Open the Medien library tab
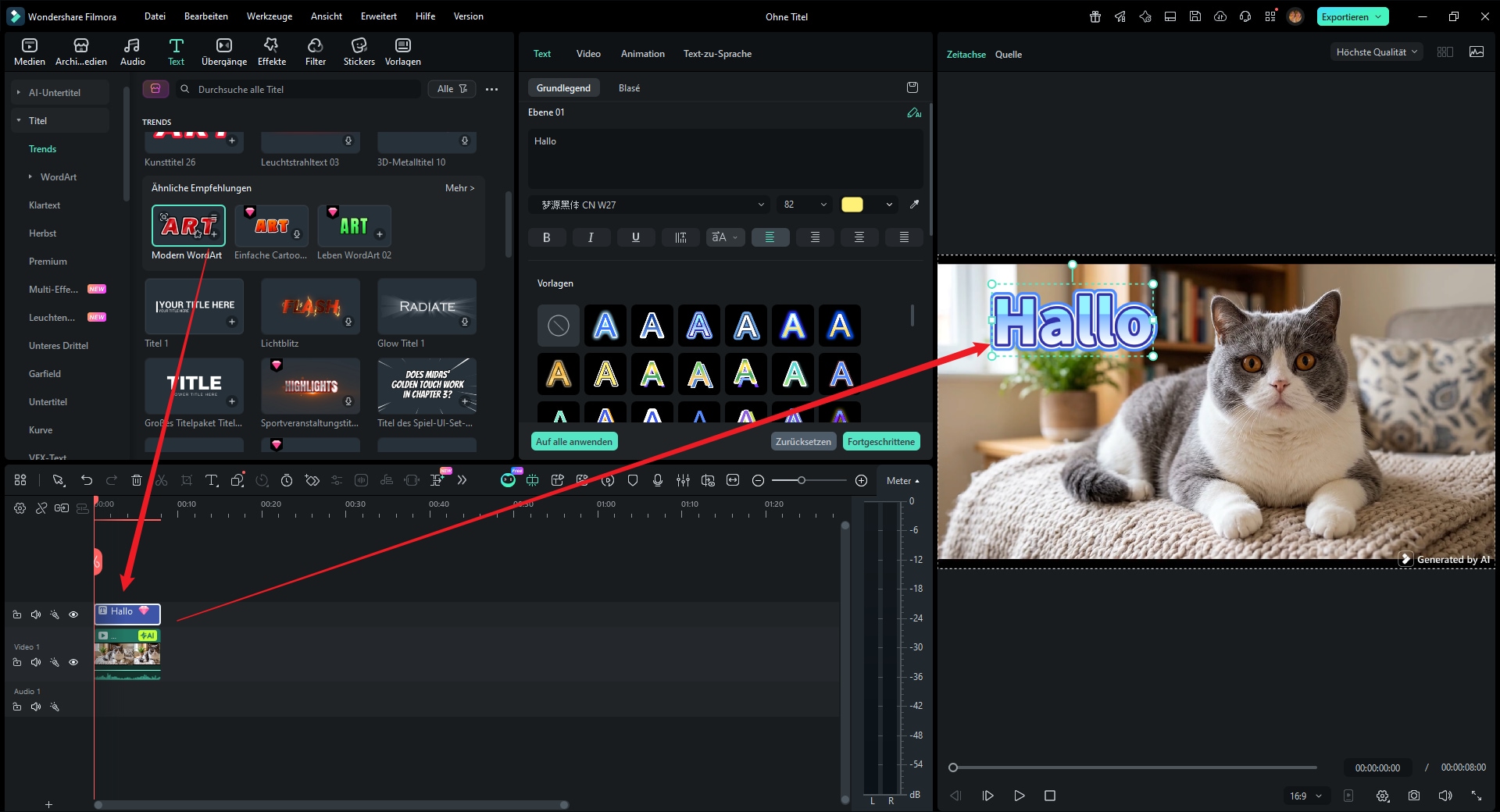 tap(30, 52)
